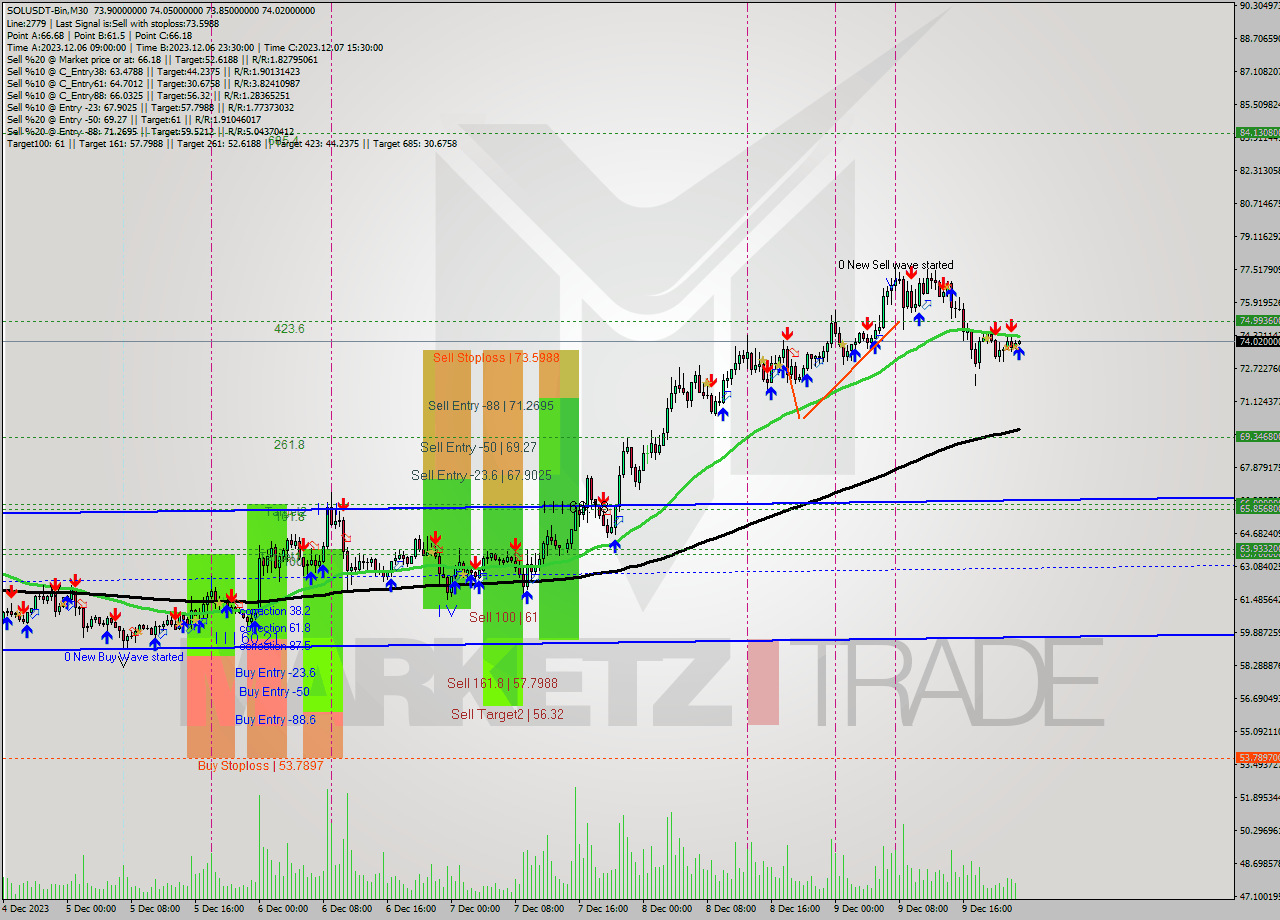Click the green 74.9936 price level tag
Viewport: 1280px width, 920px height.
pos(1258,321)
